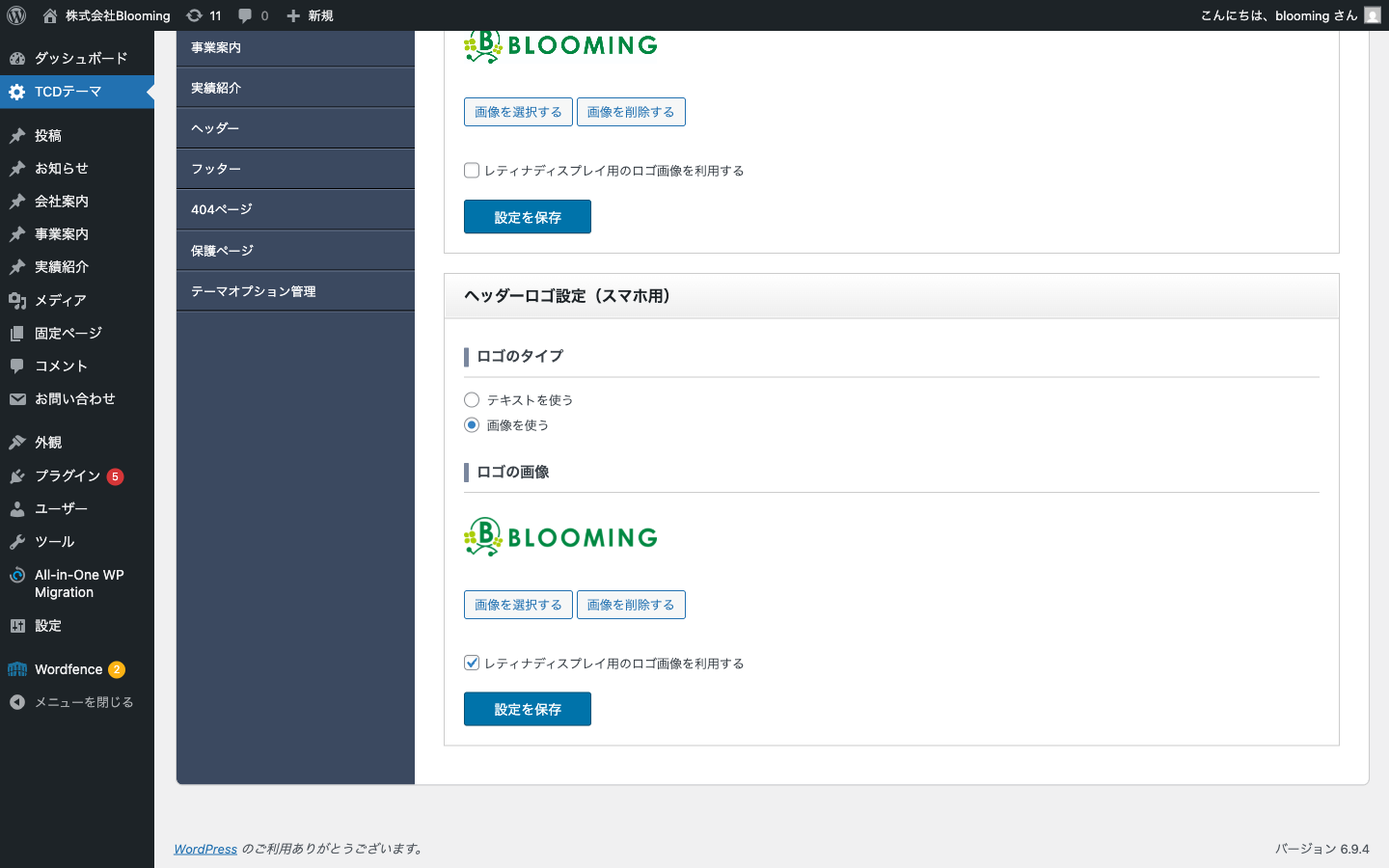
Task: Select the 画像を使う radio button
Action: click(472, 425)
